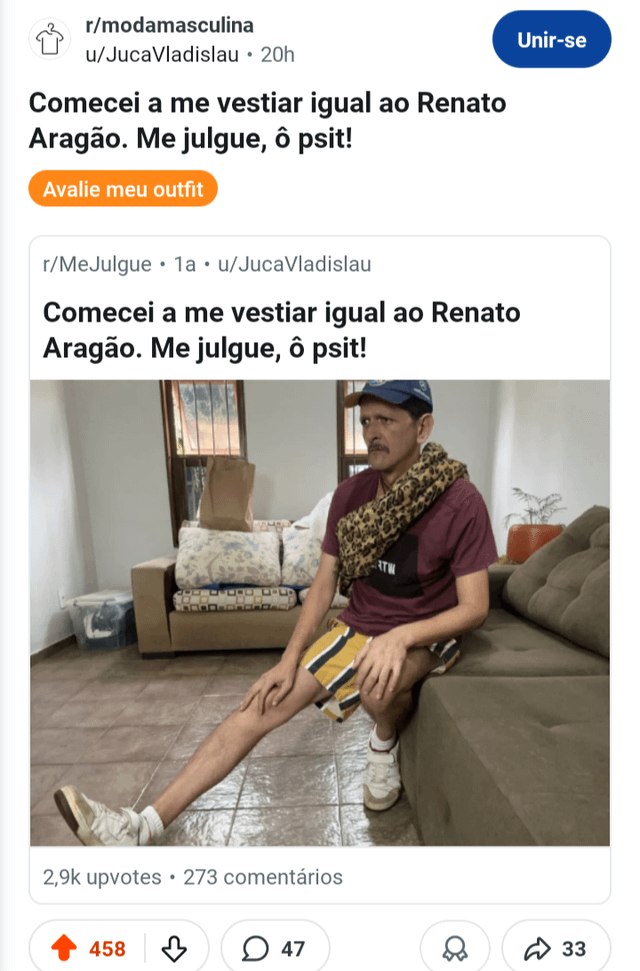
Task: Tap the share count 33
Action: [574, 948]
